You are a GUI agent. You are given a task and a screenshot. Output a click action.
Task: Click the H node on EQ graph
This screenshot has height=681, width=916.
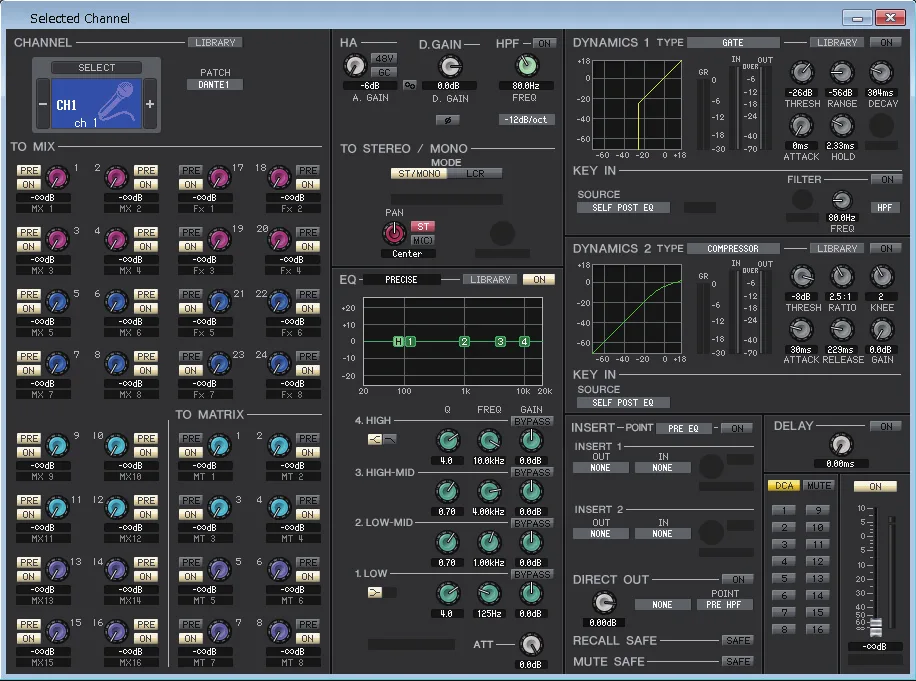(398, 342)
